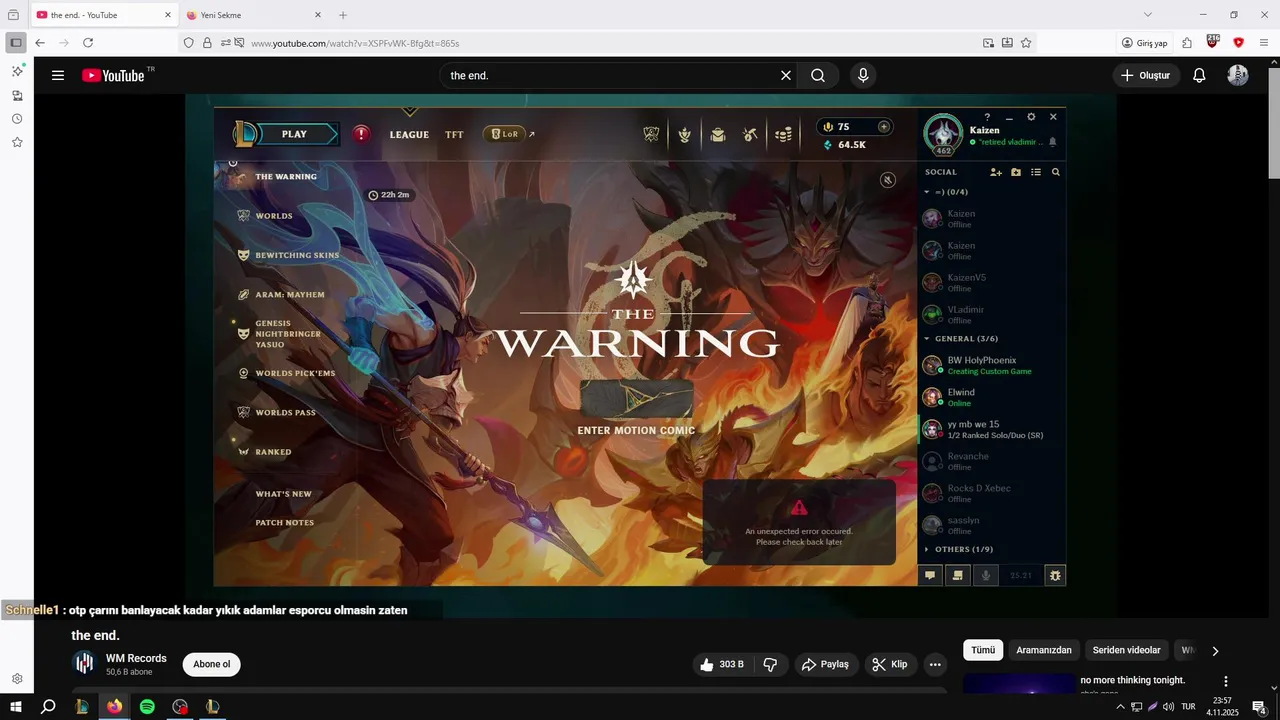Click the YouTube URL address bar
1280x720 pixels.
coord(610,43)
